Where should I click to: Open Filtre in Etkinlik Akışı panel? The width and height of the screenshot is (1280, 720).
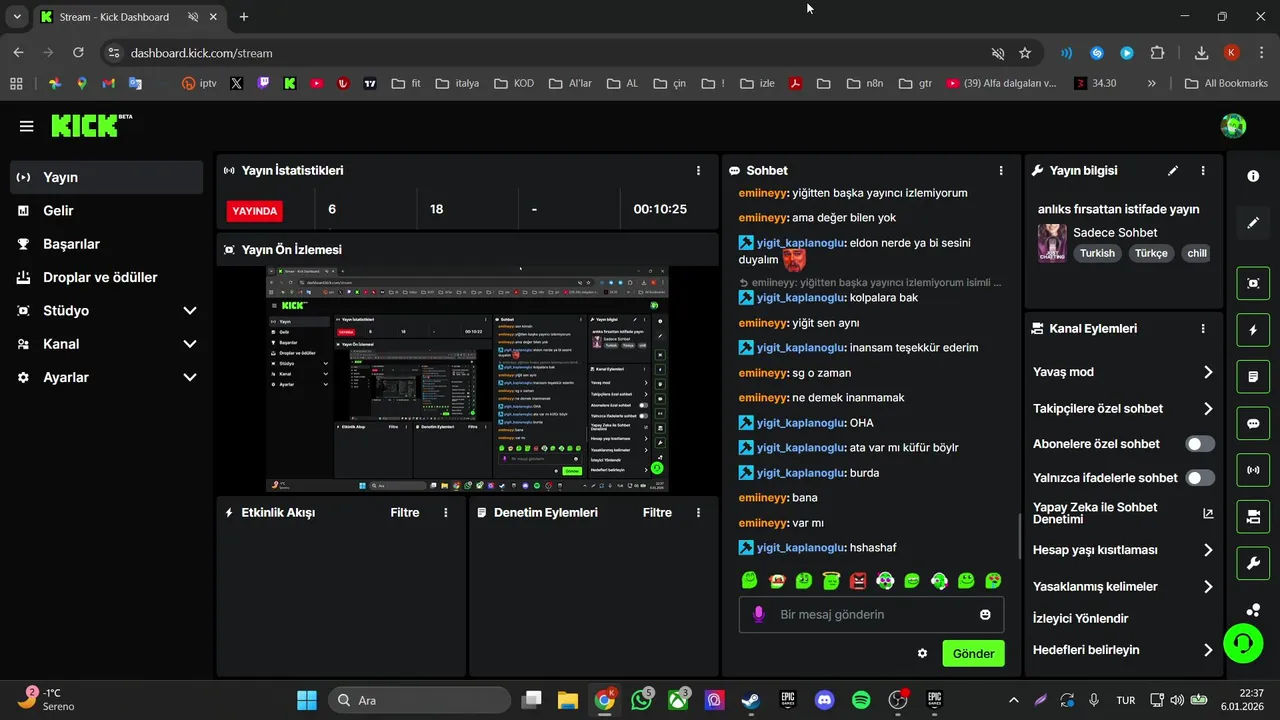[x=405, y=512]
